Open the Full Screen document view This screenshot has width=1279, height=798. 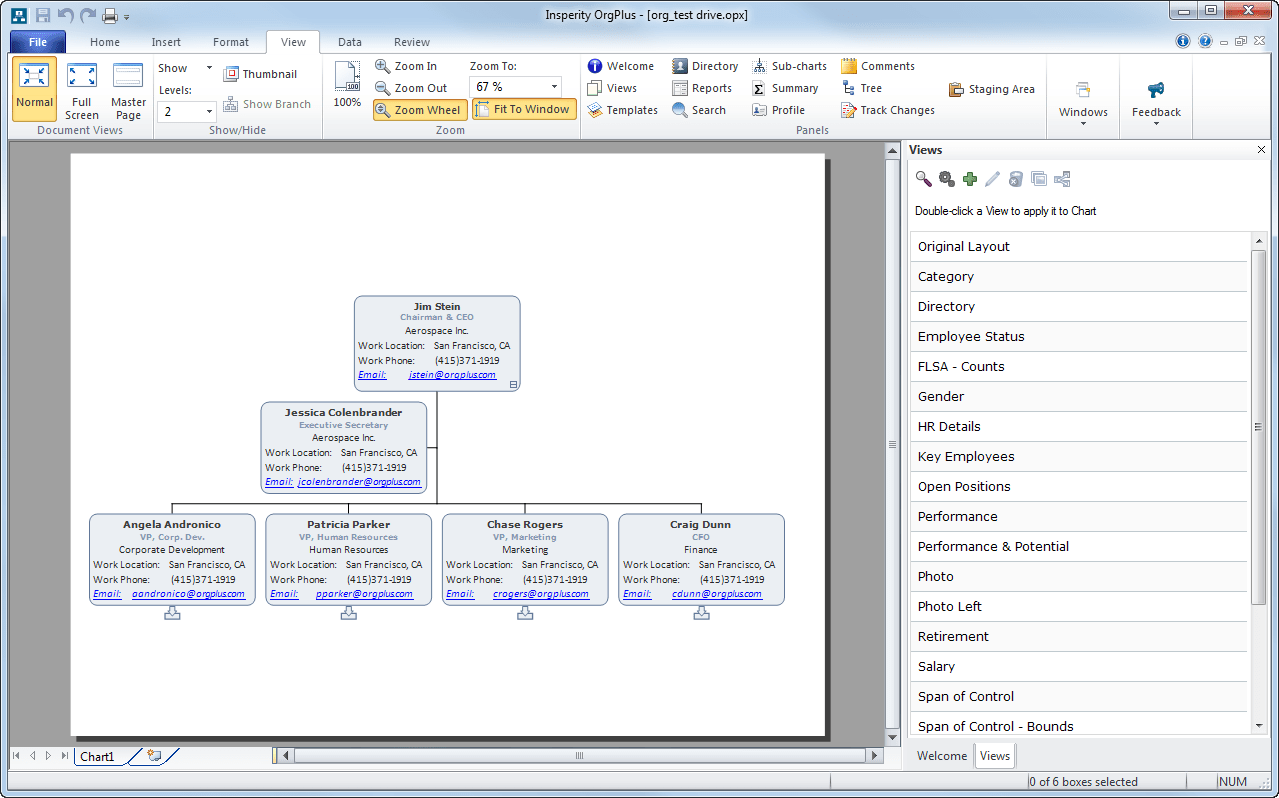(x=82, y=90)
